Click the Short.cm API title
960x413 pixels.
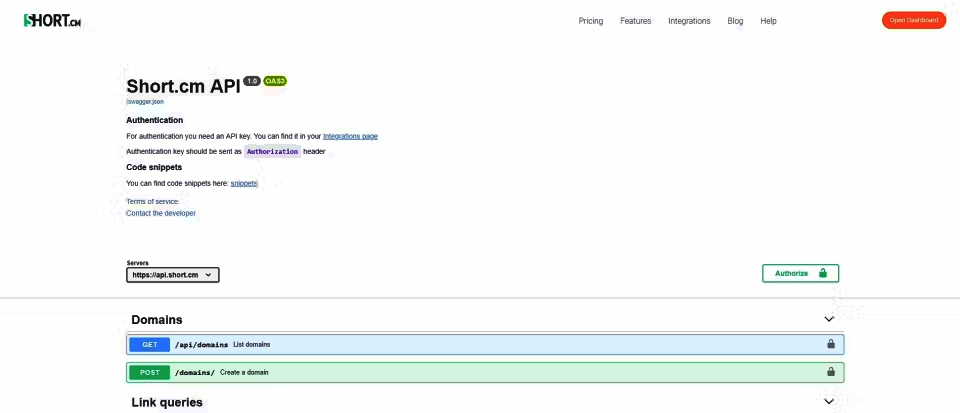click(183, 86)
